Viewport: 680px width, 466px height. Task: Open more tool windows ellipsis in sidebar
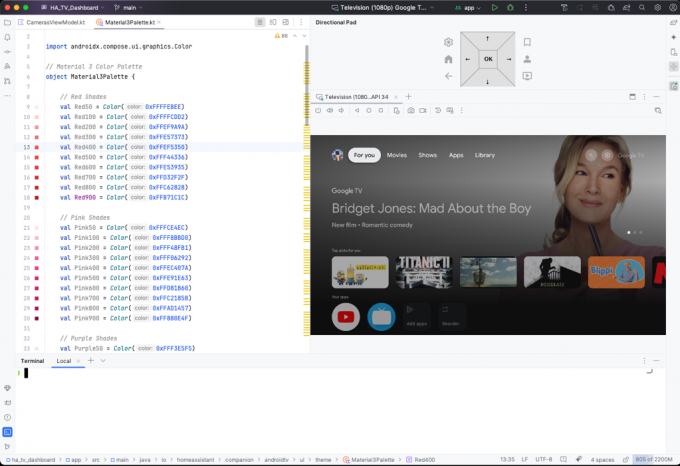(x=7, y=96)
